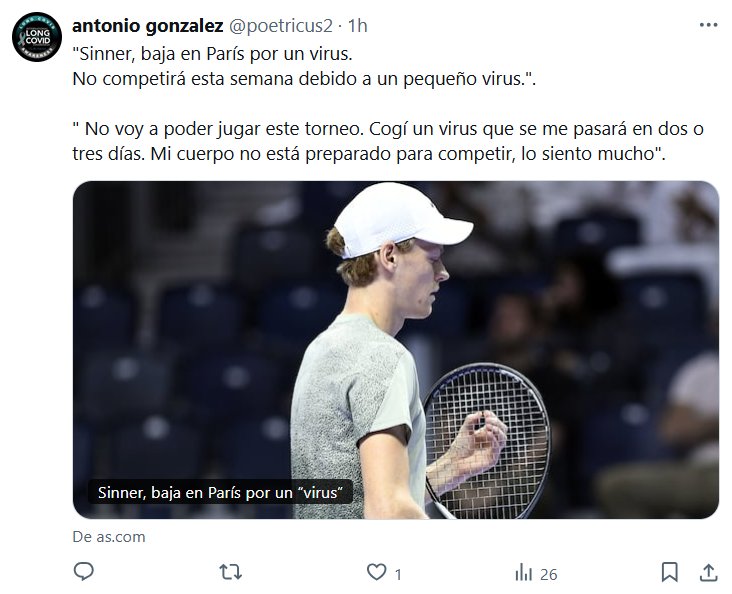Visit the "De as.com" source link
Viewport: 732px width, 594px height.
109,536
